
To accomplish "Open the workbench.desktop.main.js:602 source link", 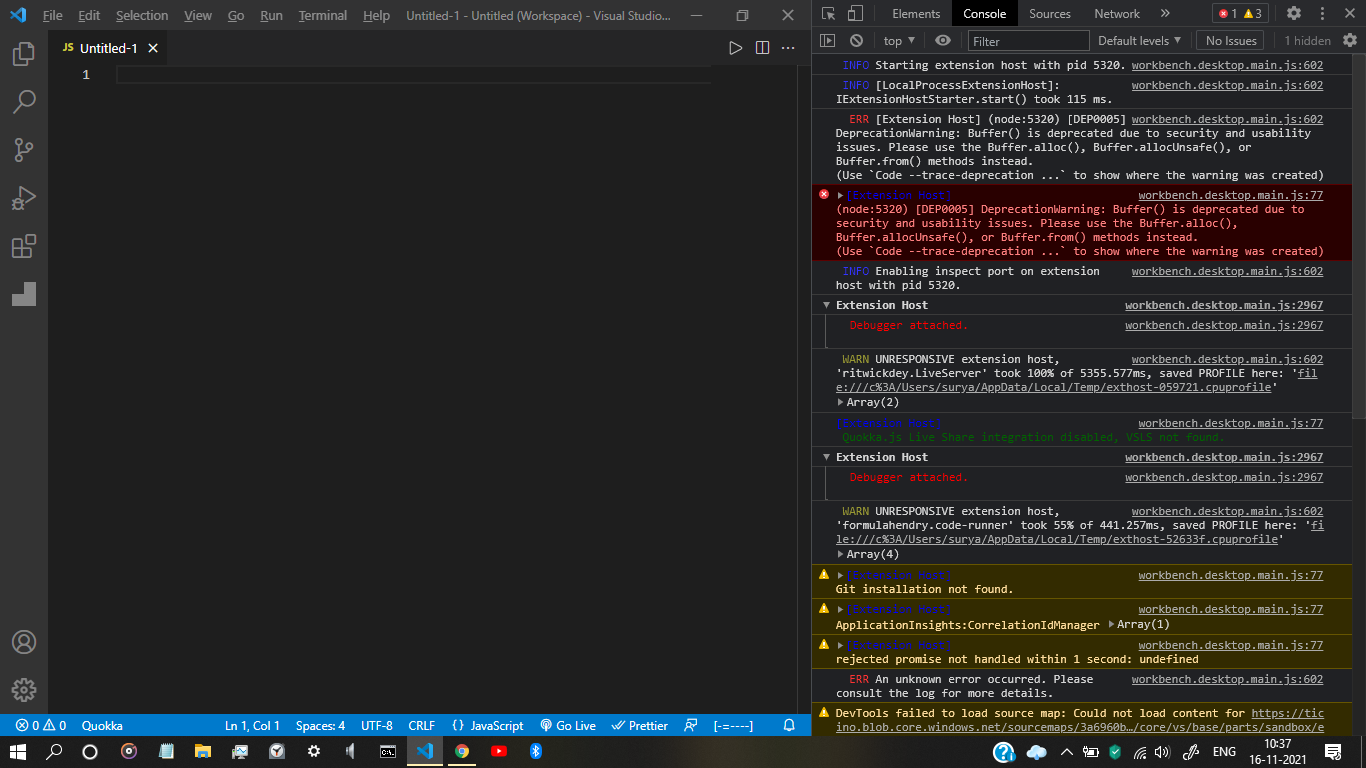I will (x=1226, y=65).
